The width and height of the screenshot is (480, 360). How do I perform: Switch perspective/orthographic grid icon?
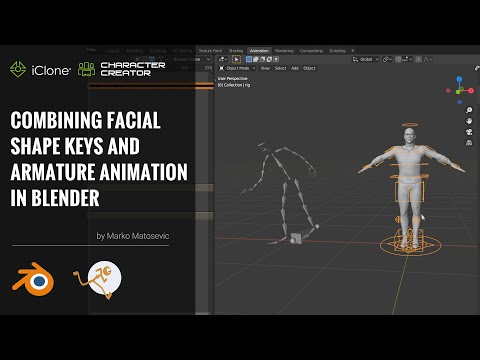click(469, 143)
